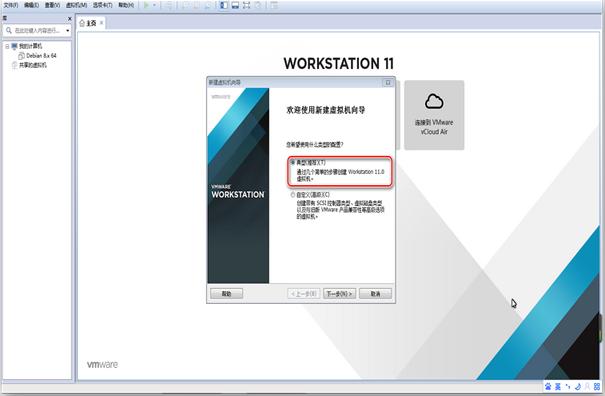Image resolution: width=605 pixels, height=396 pixels.
Task: Close the New Virtual Machine Wizard dialog
Action: pos(388,83)
